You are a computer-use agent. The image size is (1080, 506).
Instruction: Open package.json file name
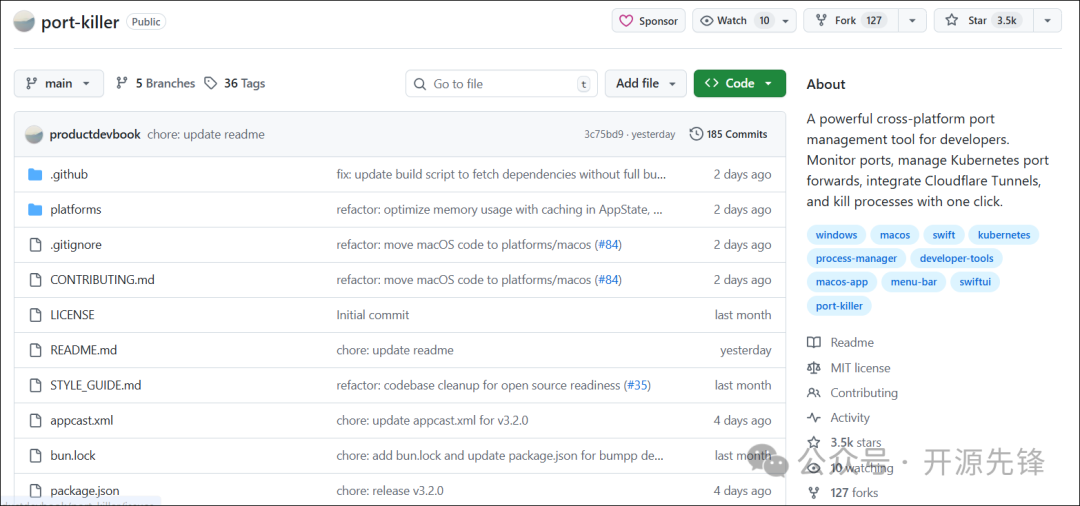(85, 491)
